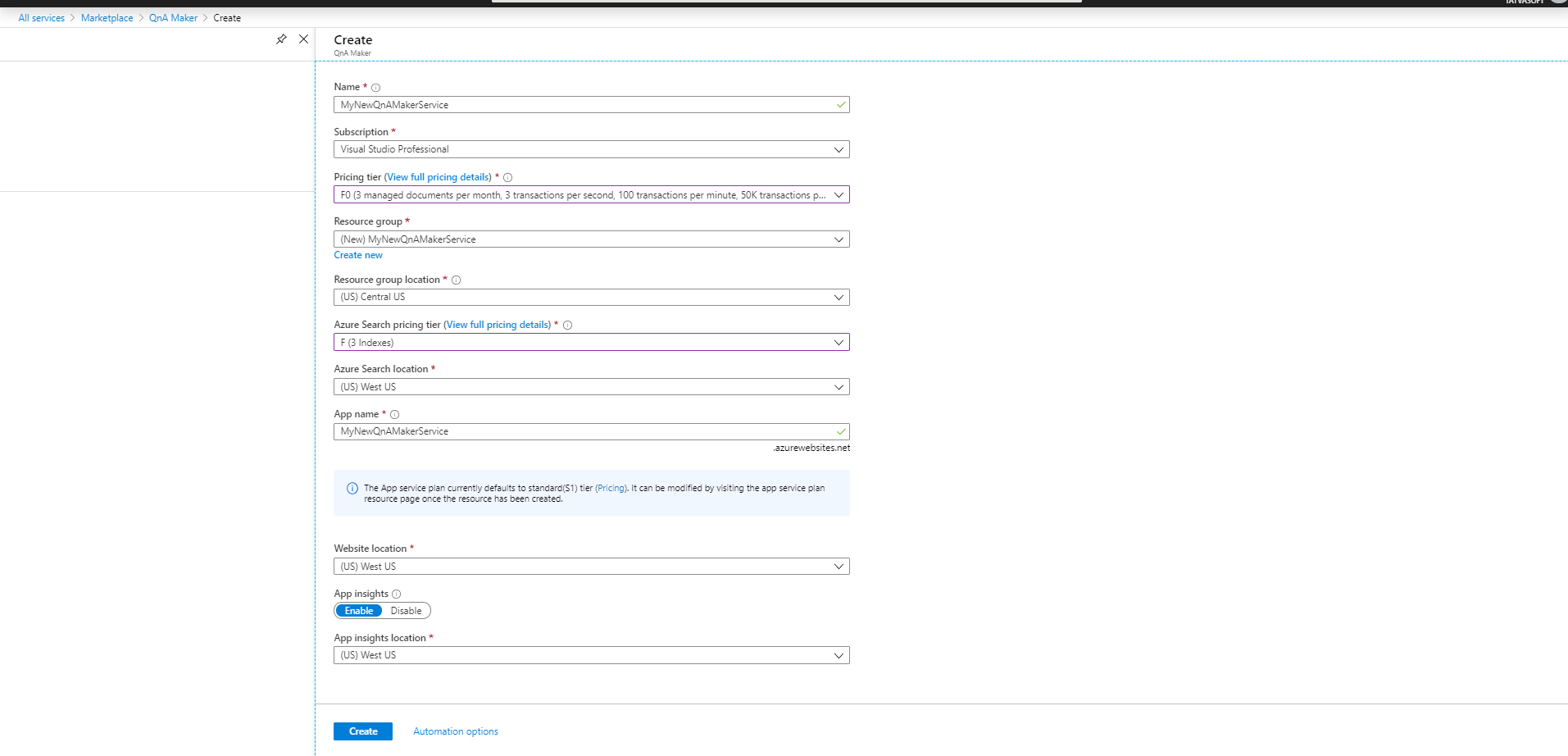Show info tooltip beside Pricing tier label
The image size is (1568, 756).
(x=507, y=178)
